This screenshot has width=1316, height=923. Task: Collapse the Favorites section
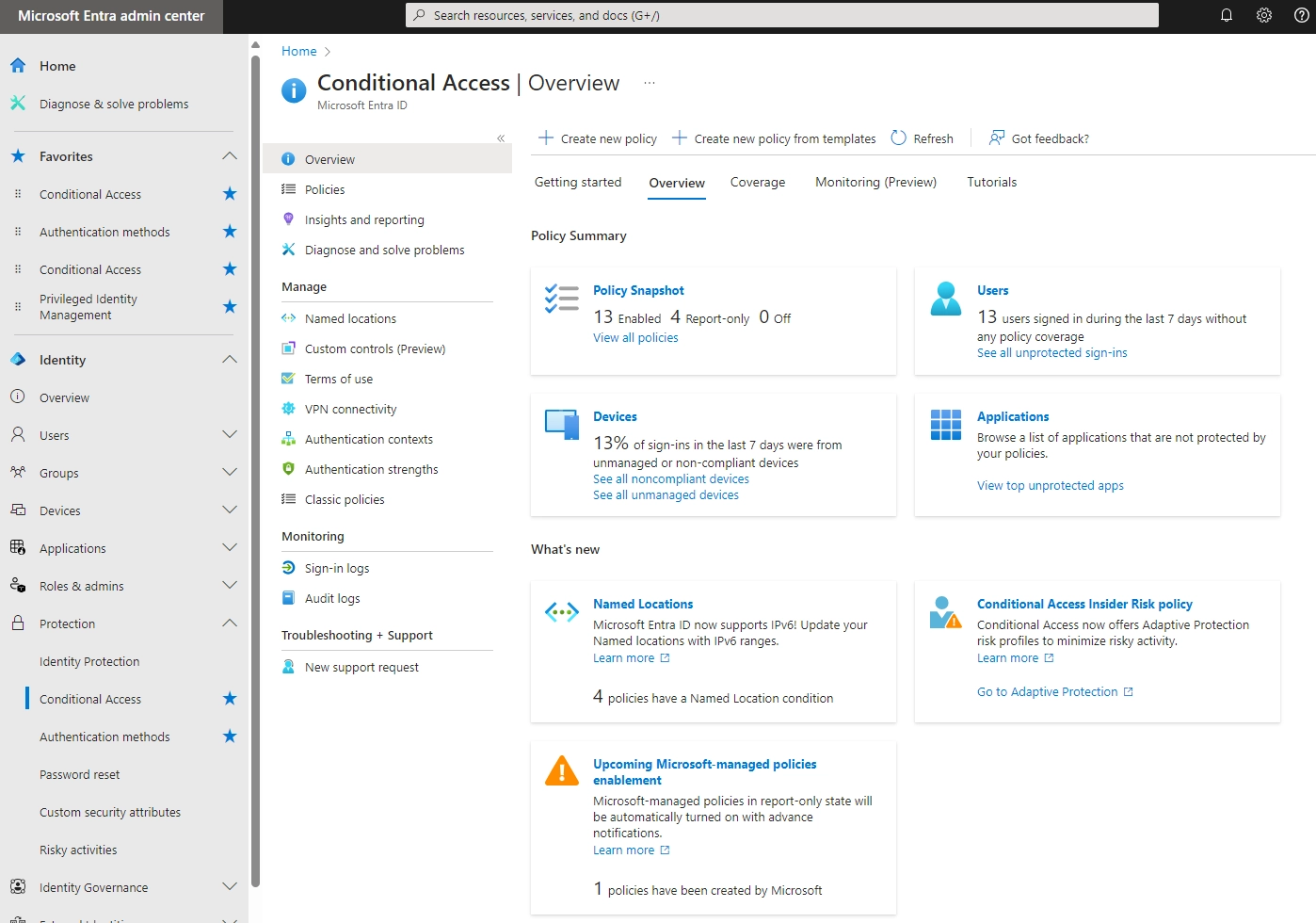pos(230,156)
